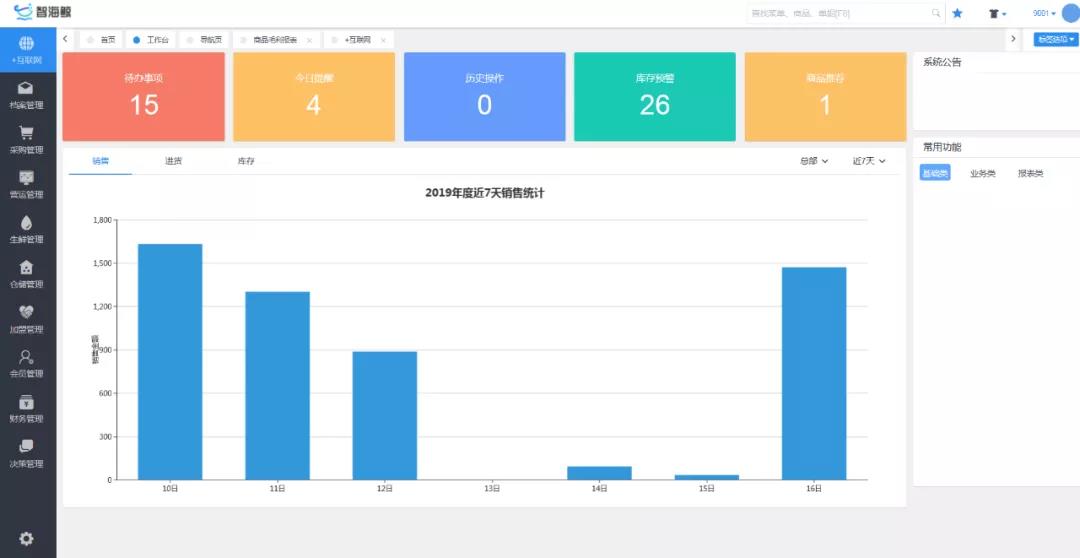This screenshot has width=1080, height=558.
Task: Switch to the 进货 chart tab
Action: [x=173, y=161]
